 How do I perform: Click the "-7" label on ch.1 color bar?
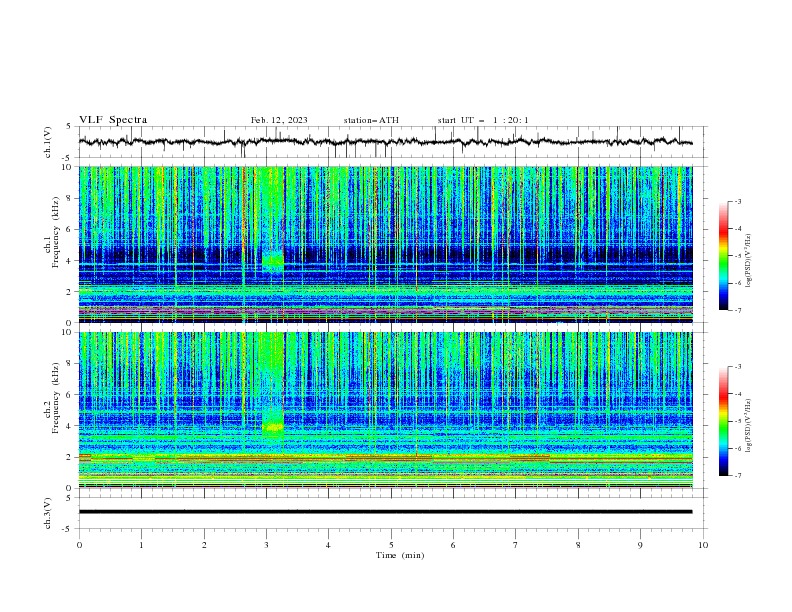[x=738, y=310]
